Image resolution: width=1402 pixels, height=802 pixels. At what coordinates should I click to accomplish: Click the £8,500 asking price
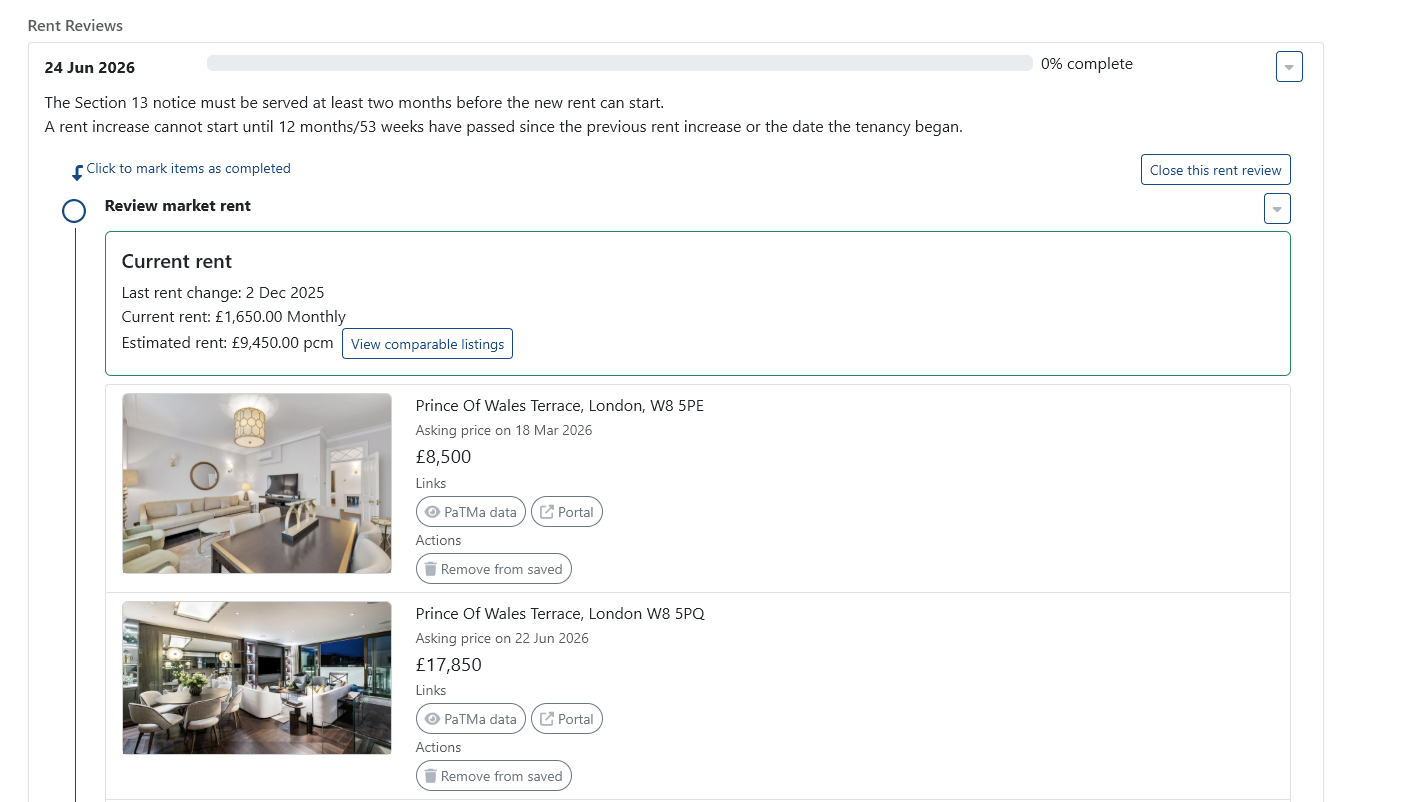pos(443,457)
